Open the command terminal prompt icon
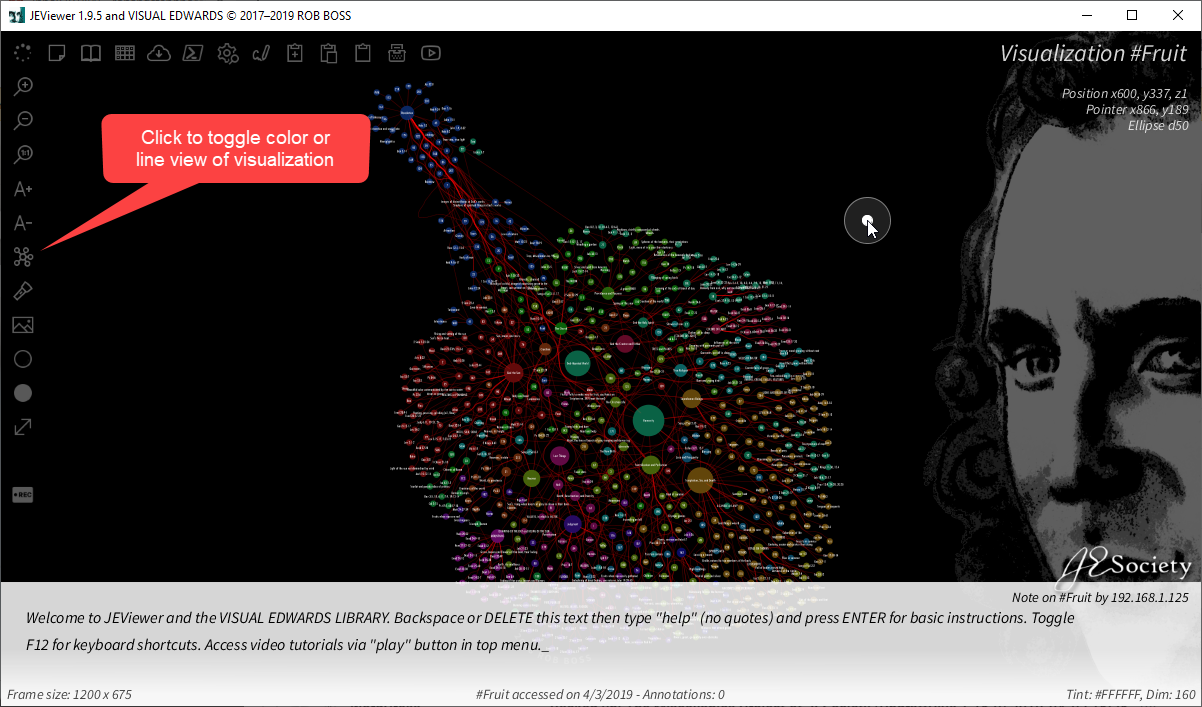The image size is (1202, 707). point(193,53)
